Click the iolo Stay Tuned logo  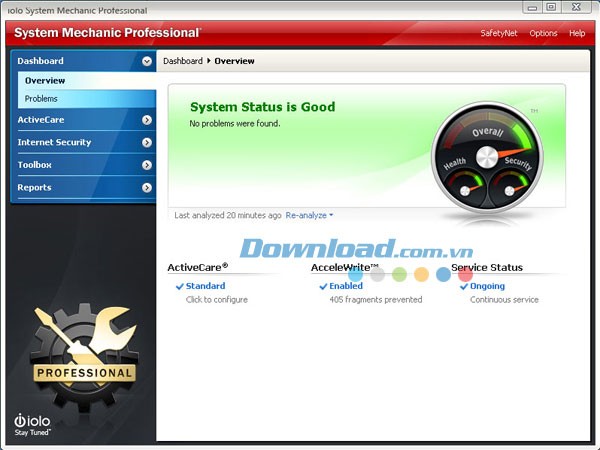pos(32,425)
